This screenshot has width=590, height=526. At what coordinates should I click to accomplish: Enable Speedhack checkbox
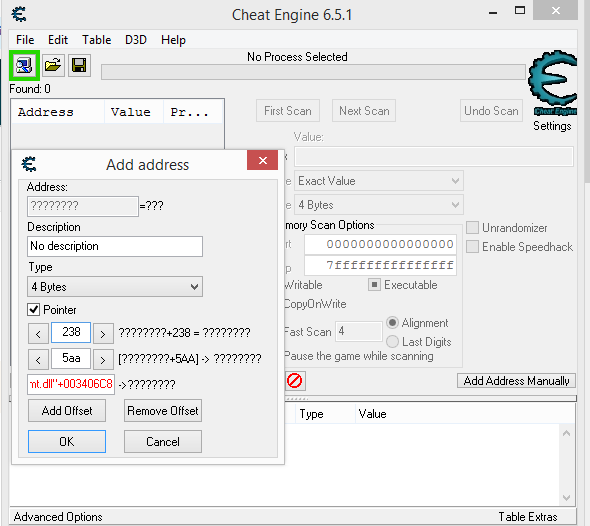472,247
